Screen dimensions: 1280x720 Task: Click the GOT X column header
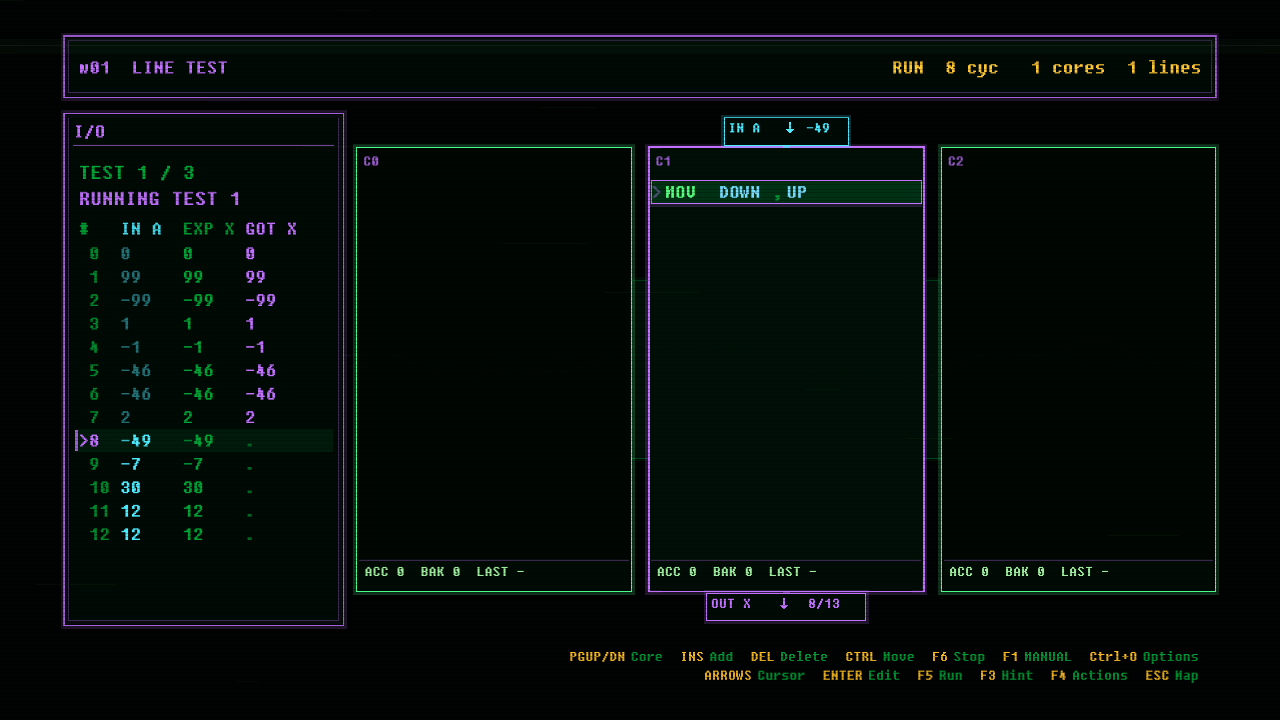pyautogui.click(x=271, y=229)
